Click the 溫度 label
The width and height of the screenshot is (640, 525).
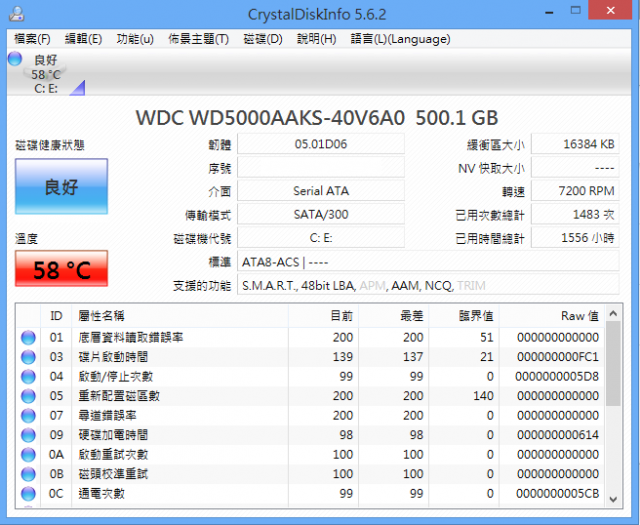click(27, 238)
